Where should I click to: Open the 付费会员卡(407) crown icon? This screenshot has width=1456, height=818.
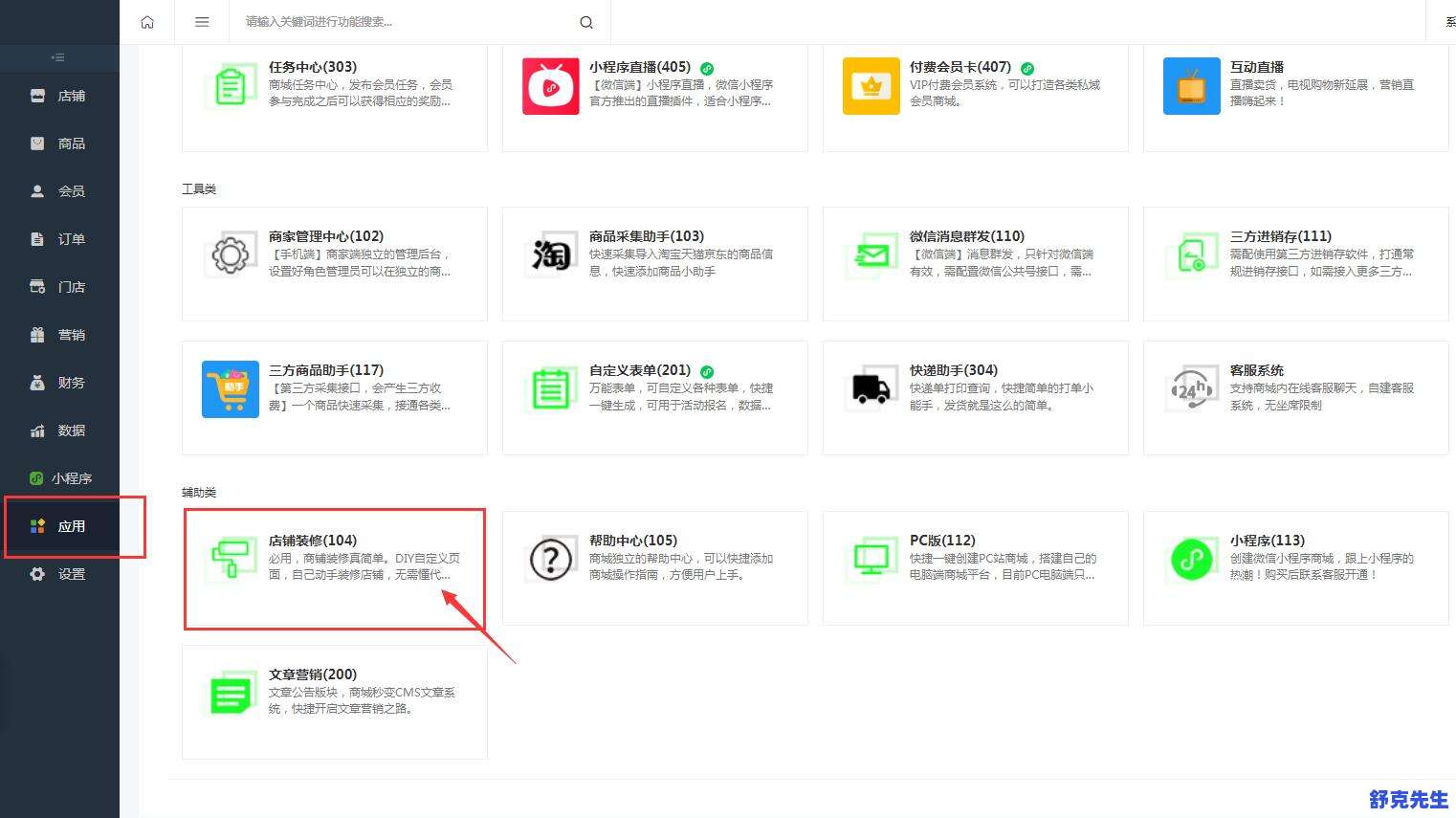coord(871,86)
